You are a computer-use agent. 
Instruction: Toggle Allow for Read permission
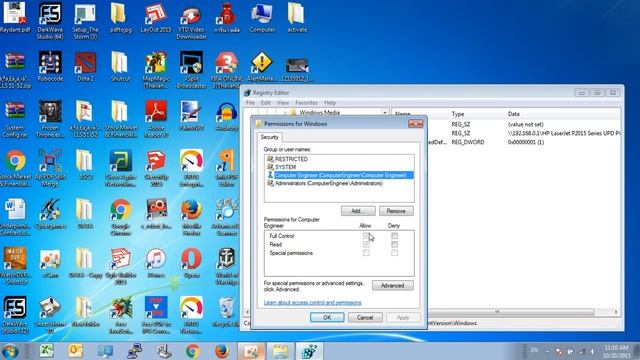point(366,244)
